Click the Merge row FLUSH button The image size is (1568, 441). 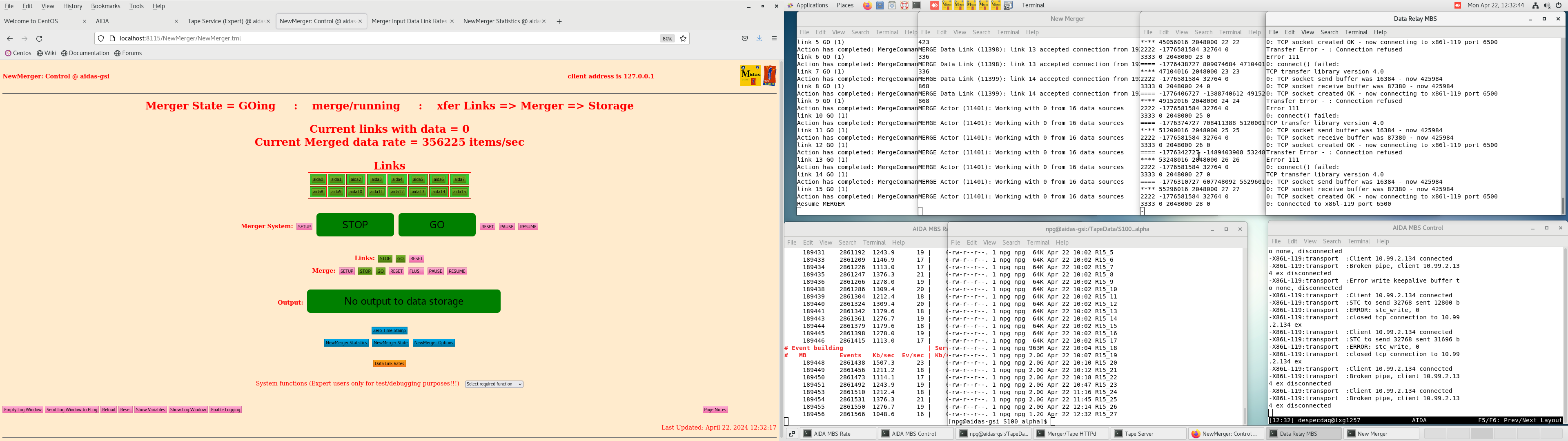click(x=416, y=272)
